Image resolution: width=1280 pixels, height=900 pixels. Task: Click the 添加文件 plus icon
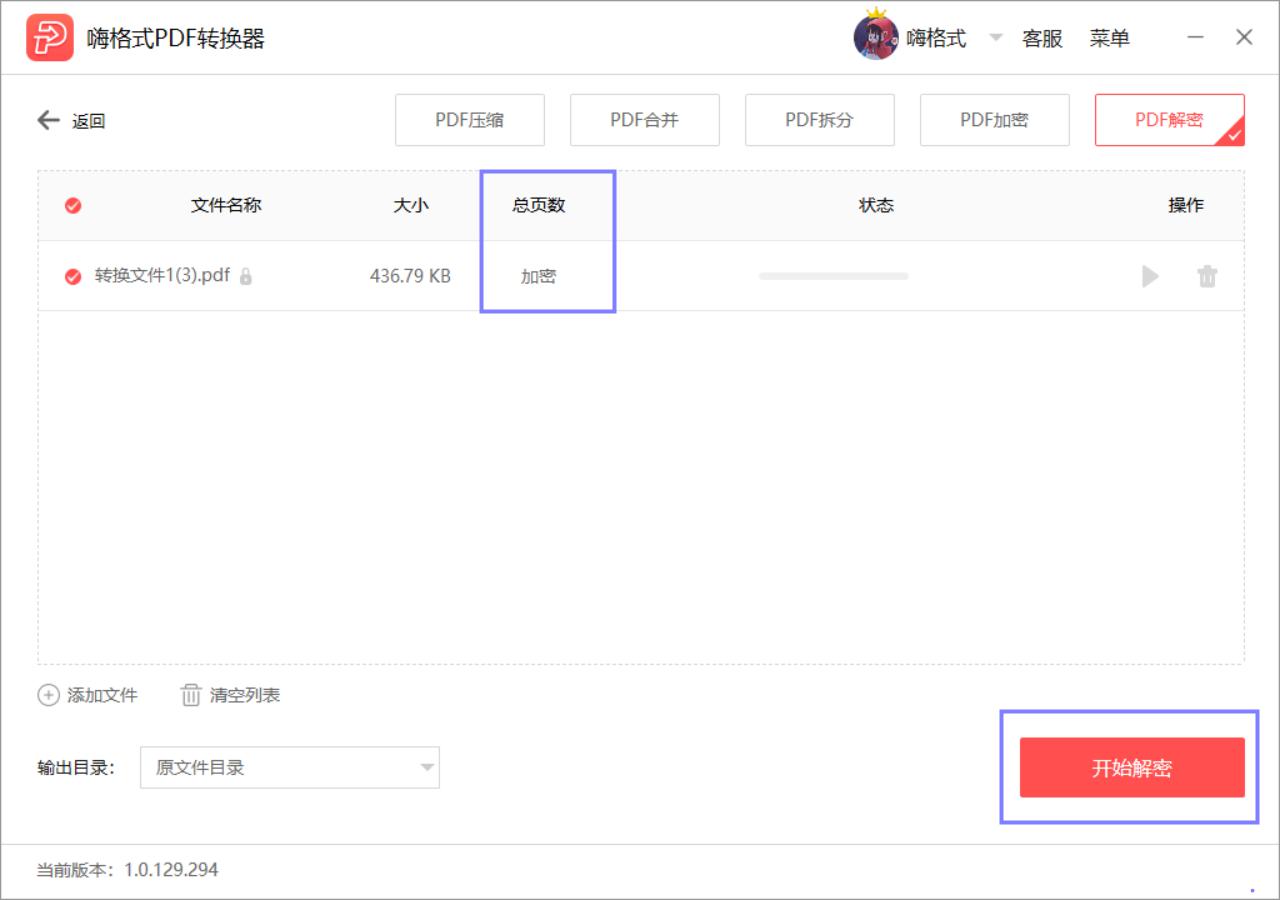pos(48,694)
